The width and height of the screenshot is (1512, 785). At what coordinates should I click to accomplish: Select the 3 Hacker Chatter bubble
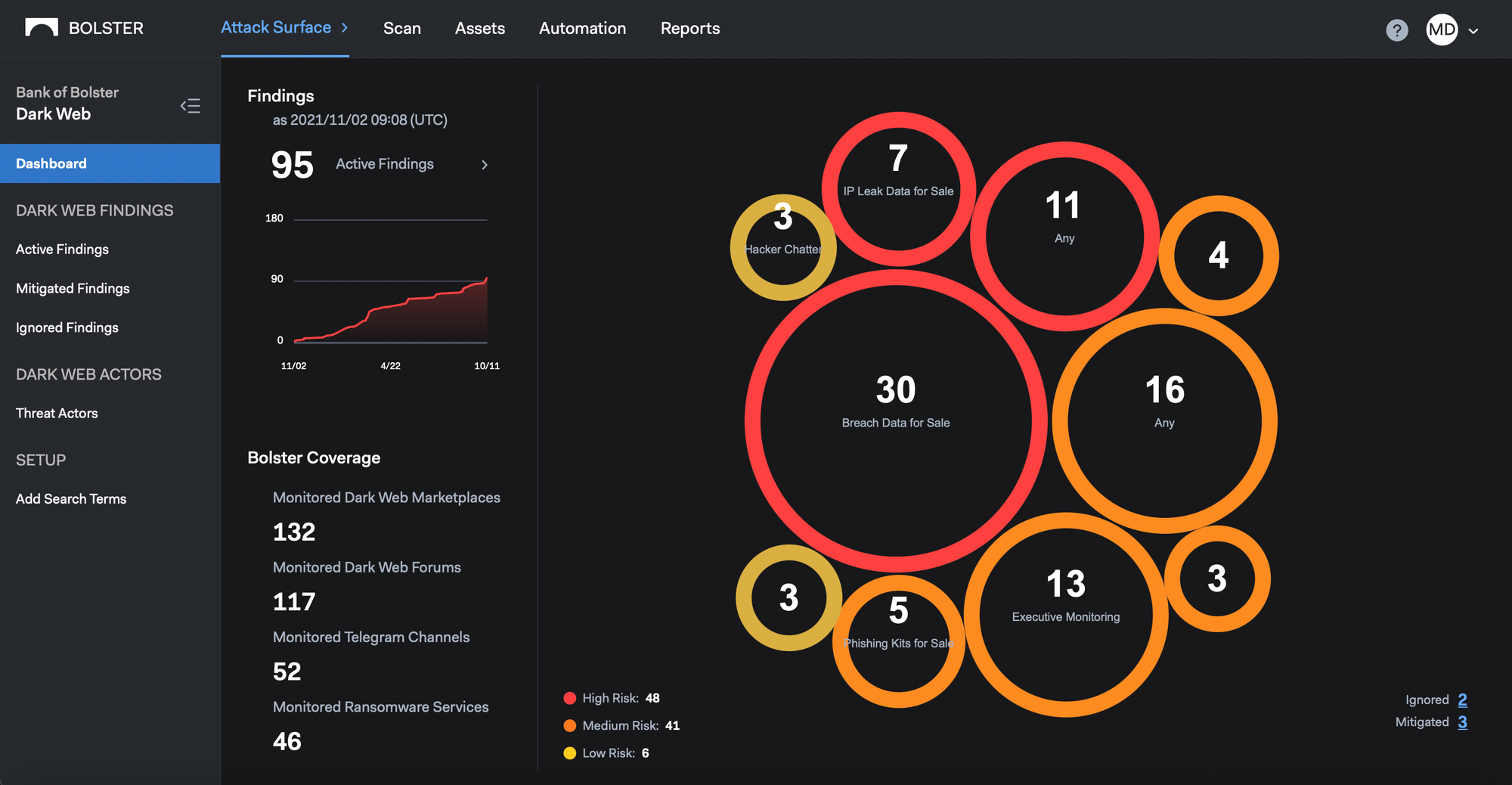click(x=783, y=247)
